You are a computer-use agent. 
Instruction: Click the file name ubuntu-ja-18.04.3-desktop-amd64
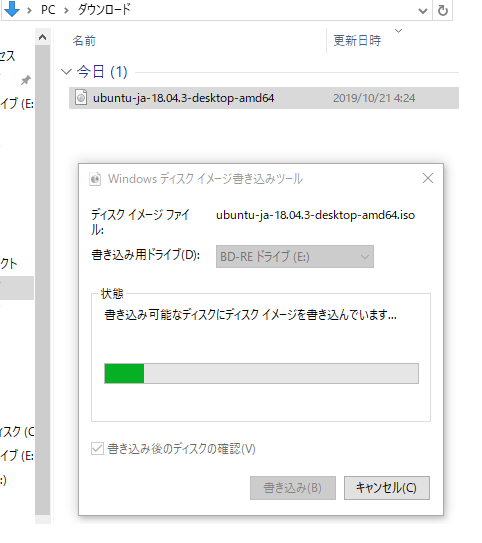[x=184, y=98]
